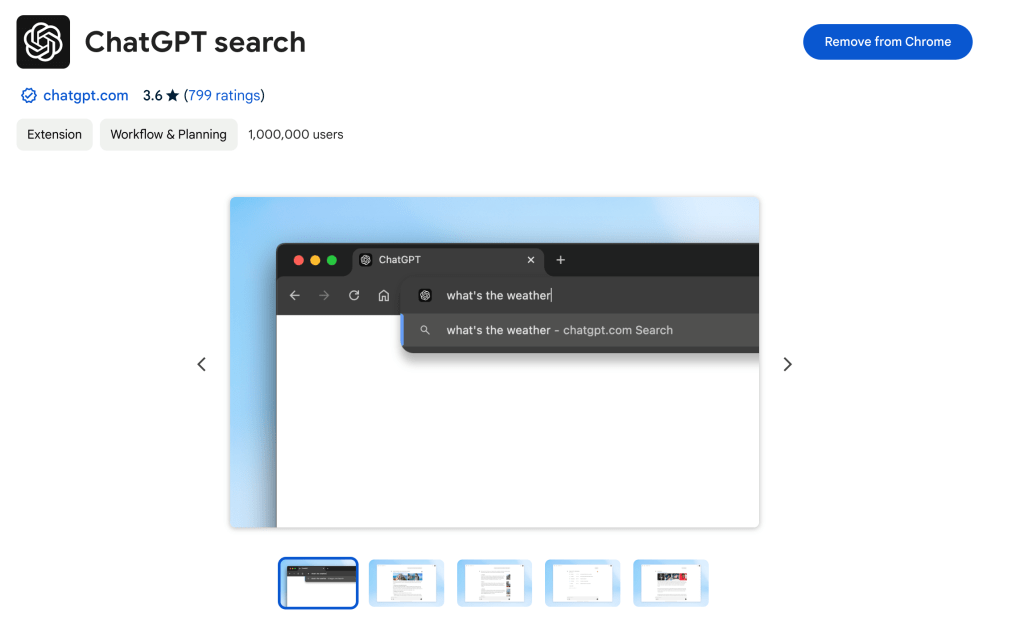Show the previous screenshot with the left chevron
Image resolution: width=1024 pixels, height=642 pixels.
point(202,364)
